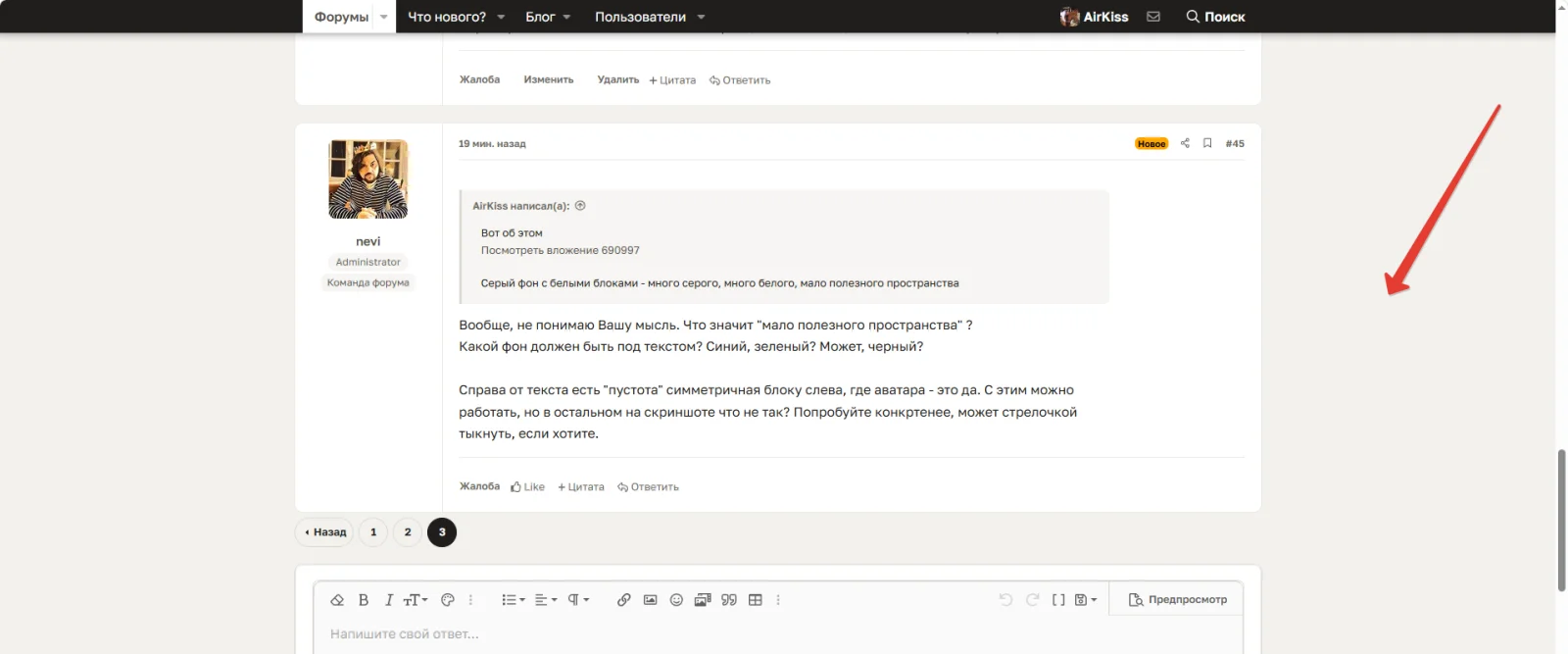Expand the Блог dropdown arrow
The image size is (1568, 654).
pyautogui.click(x=566, y=17)
